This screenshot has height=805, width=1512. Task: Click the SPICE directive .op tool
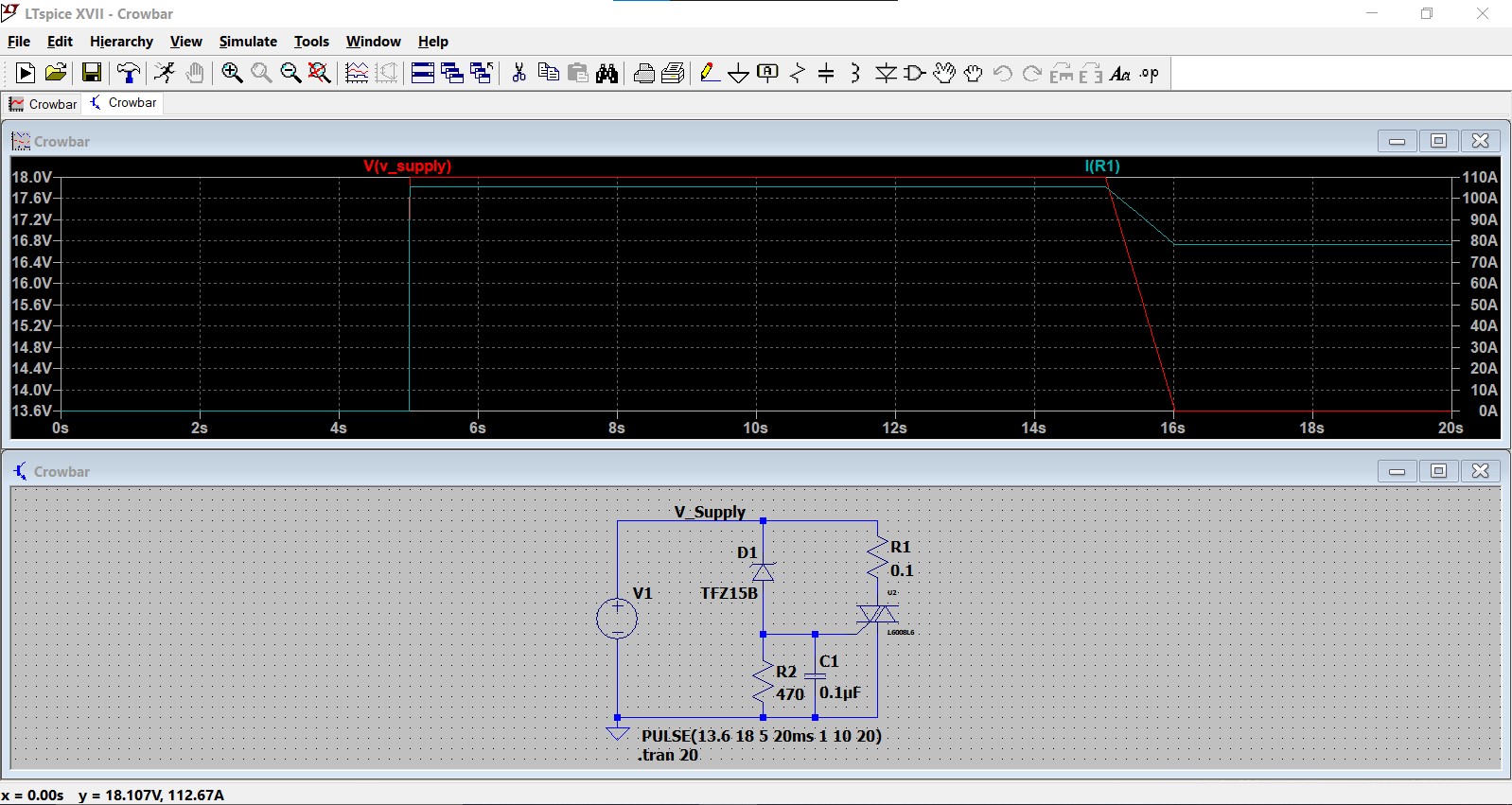tap(1150, 73)
